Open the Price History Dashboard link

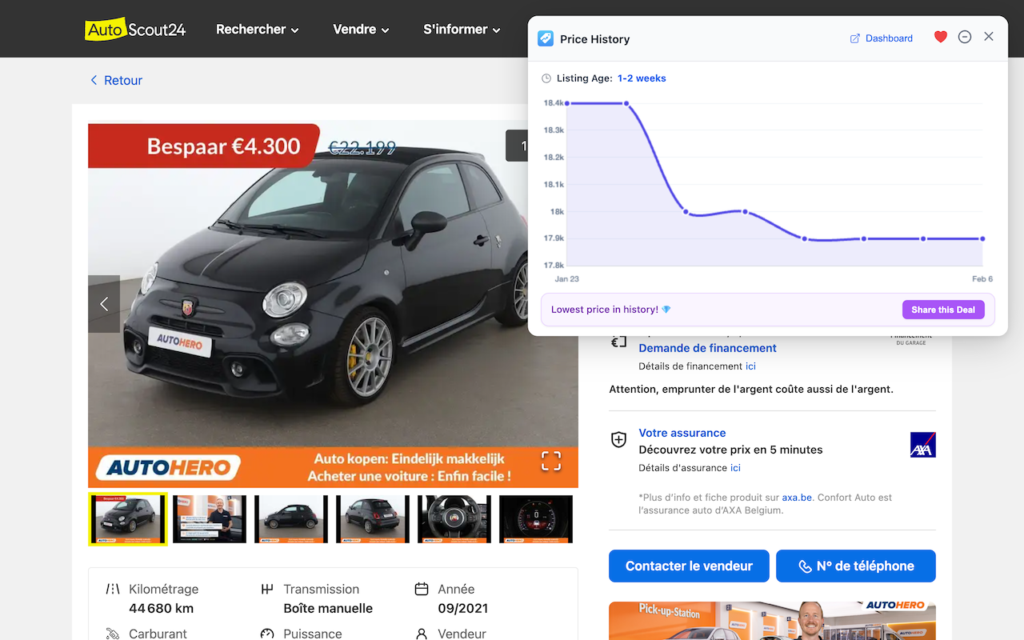881,38
